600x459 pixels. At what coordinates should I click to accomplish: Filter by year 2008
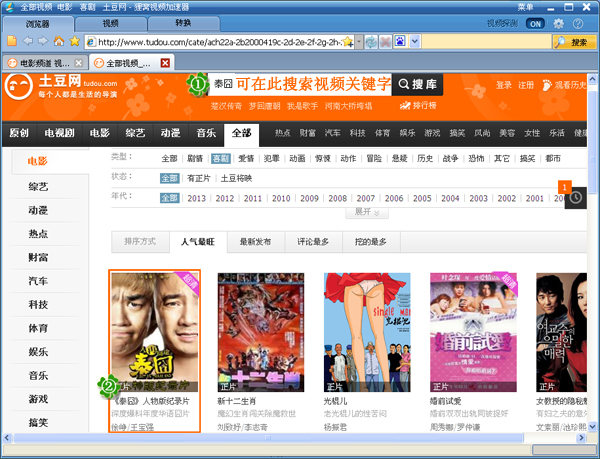[338, 198]
